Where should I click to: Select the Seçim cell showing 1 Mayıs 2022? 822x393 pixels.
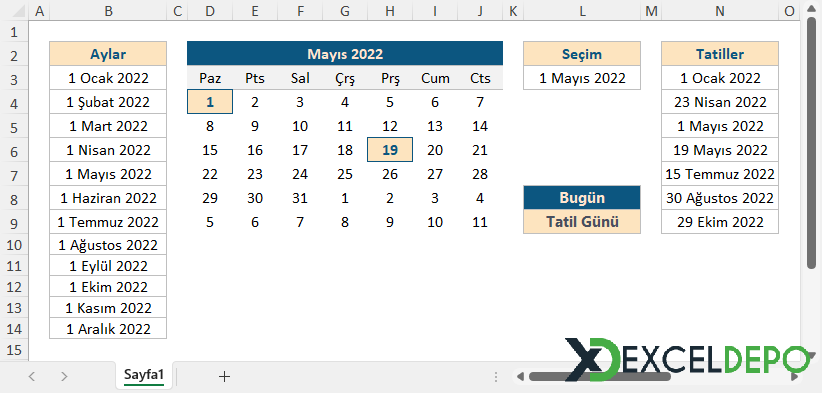[582, 78]
